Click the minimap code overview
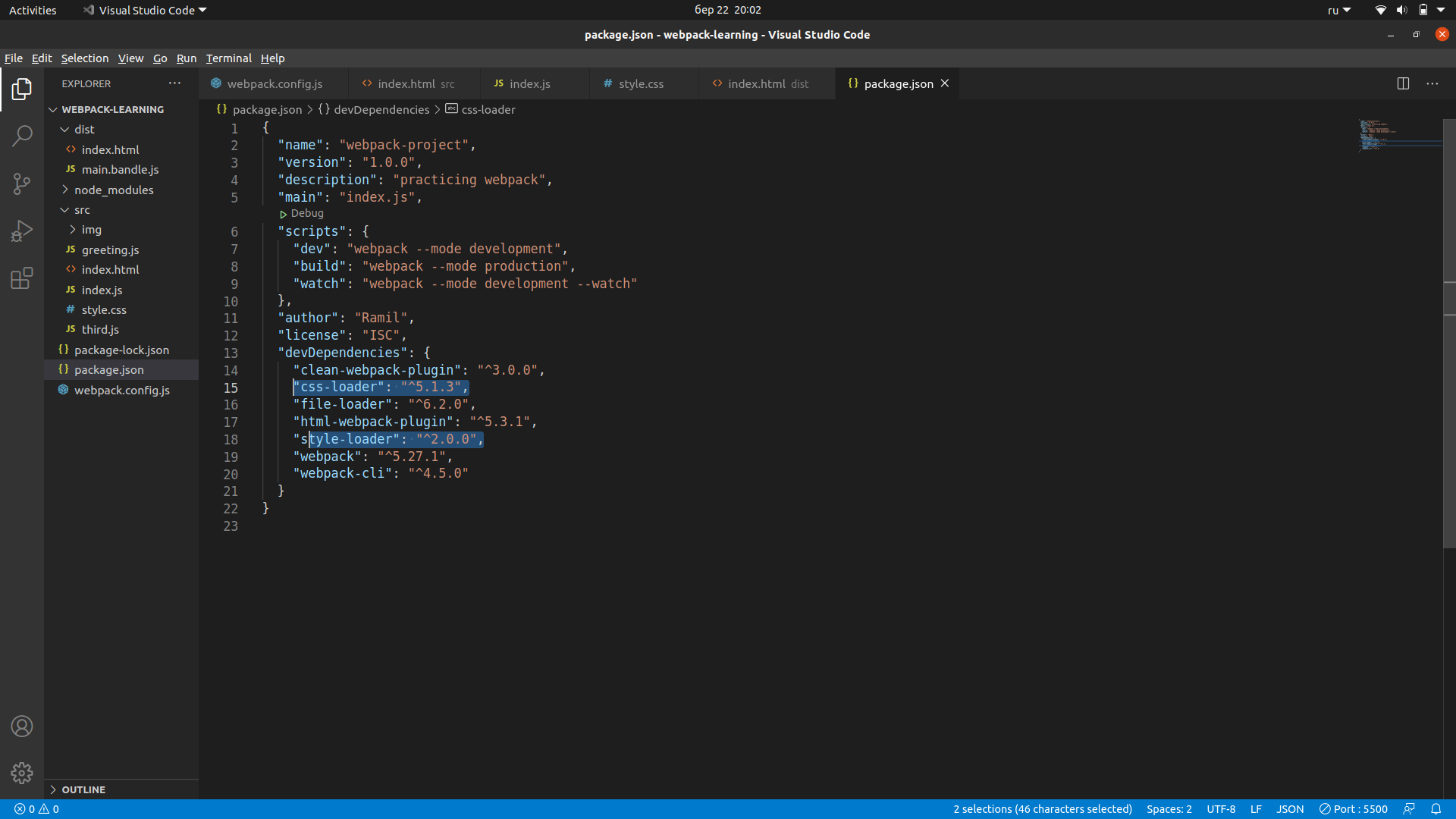 pos(1399,135)
